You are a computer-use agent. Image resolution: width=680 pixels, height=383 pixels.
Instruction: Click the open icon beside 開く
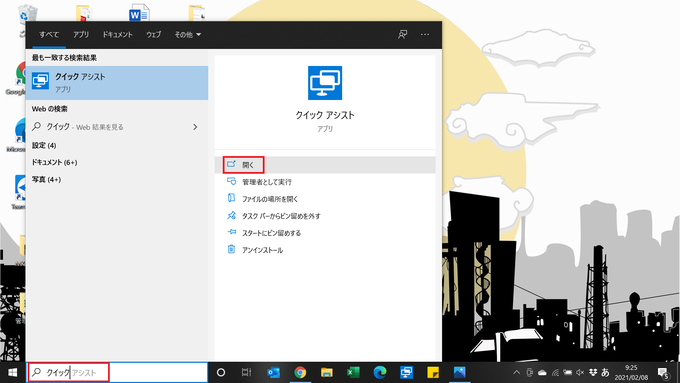232,164
